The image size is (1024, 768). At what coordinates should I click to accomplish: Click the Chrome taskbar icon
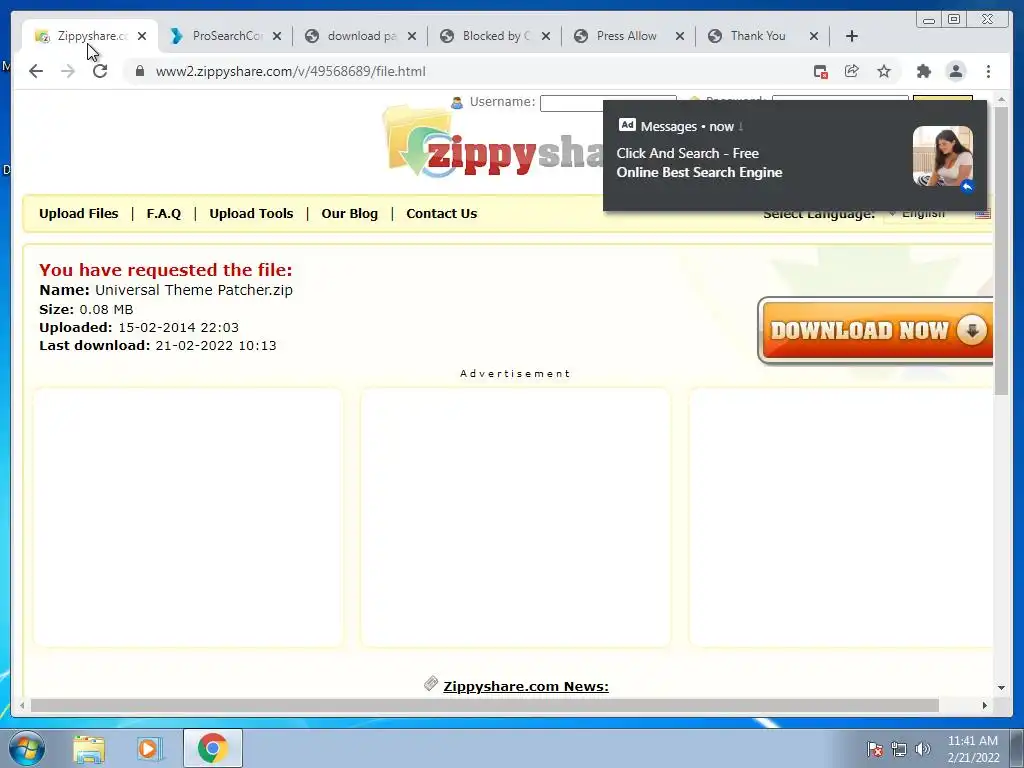click(x=213, y=748)
